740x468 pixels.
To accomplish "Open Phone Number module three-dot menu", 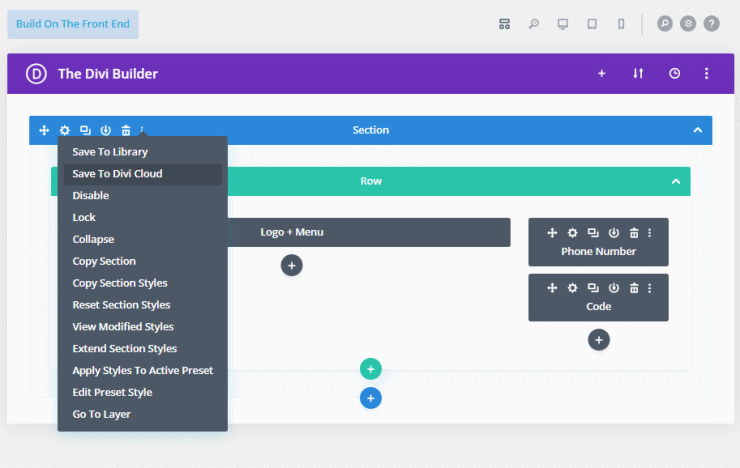I will click(649, 233).
